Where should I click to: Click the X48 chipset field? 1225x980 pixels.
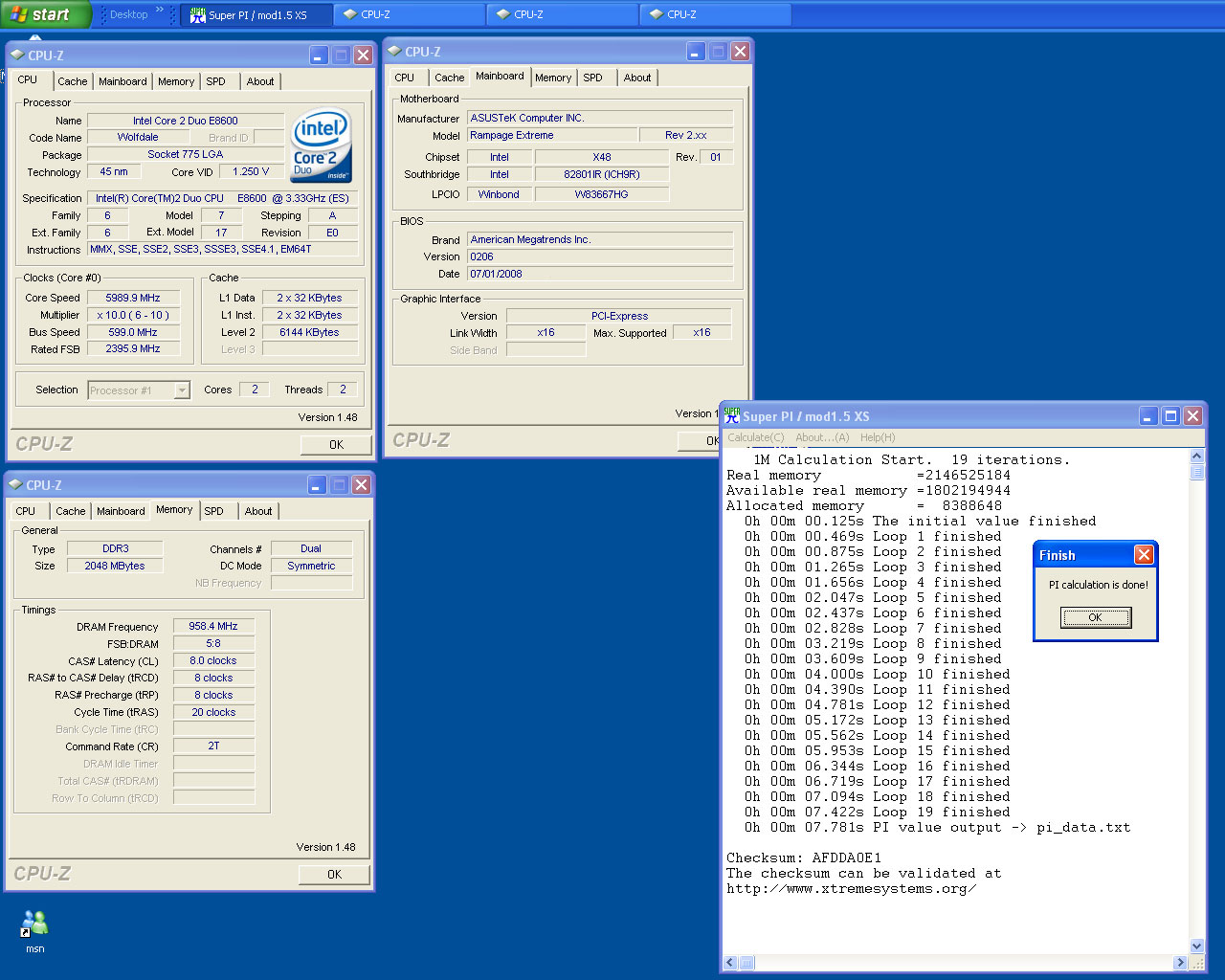(602, 158)
